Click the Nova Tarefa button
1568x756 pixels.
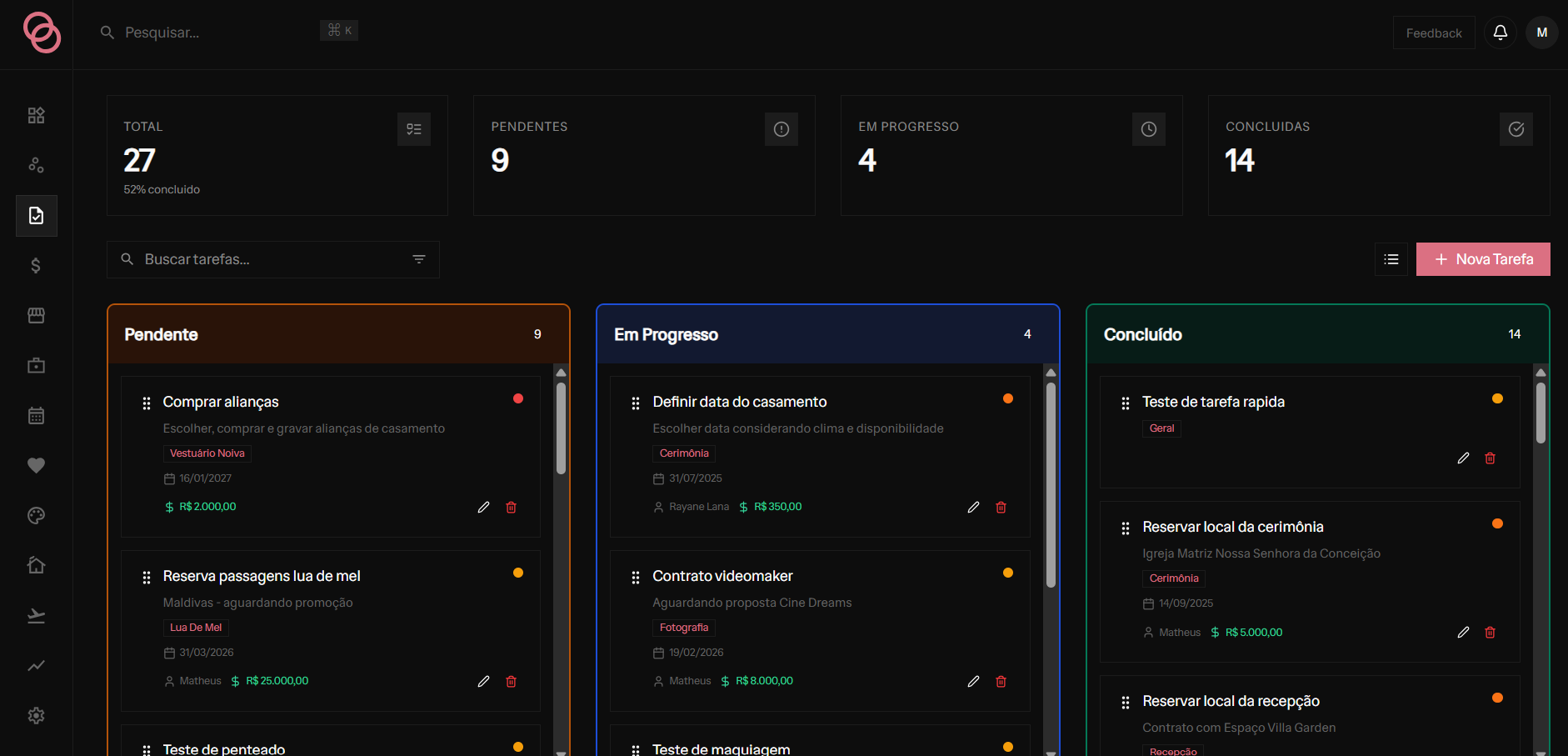coord(1483,259)
